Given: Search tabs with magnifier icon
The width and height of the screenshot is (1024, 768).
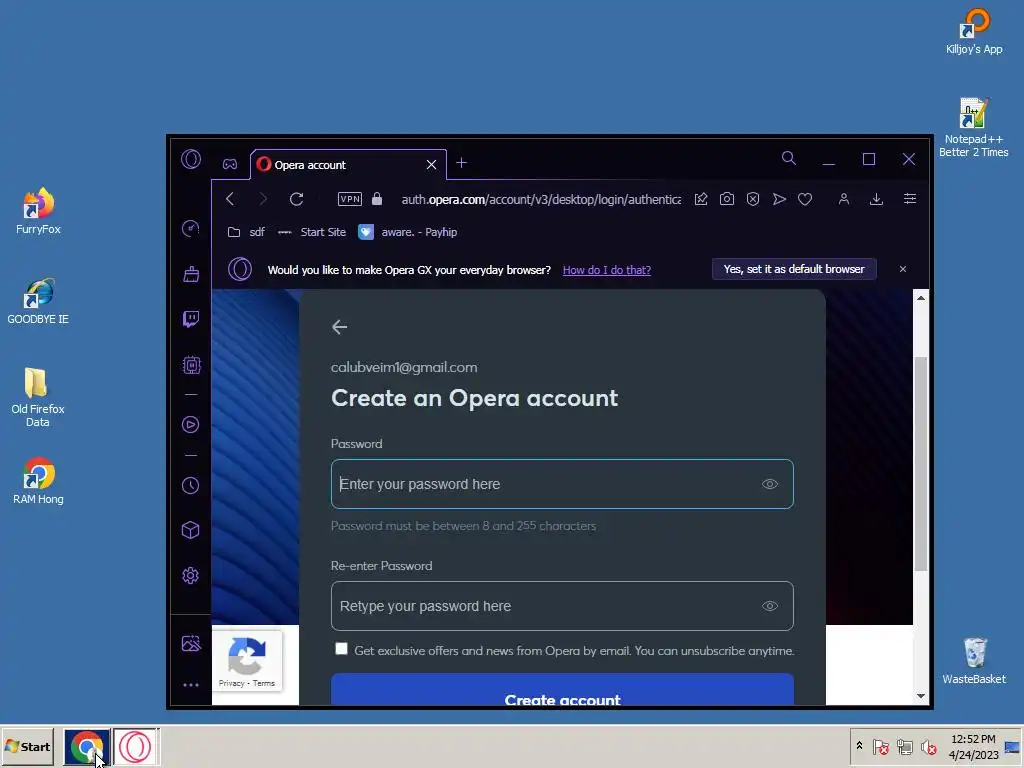Looking at the screenshot, I should click(789, 158).
